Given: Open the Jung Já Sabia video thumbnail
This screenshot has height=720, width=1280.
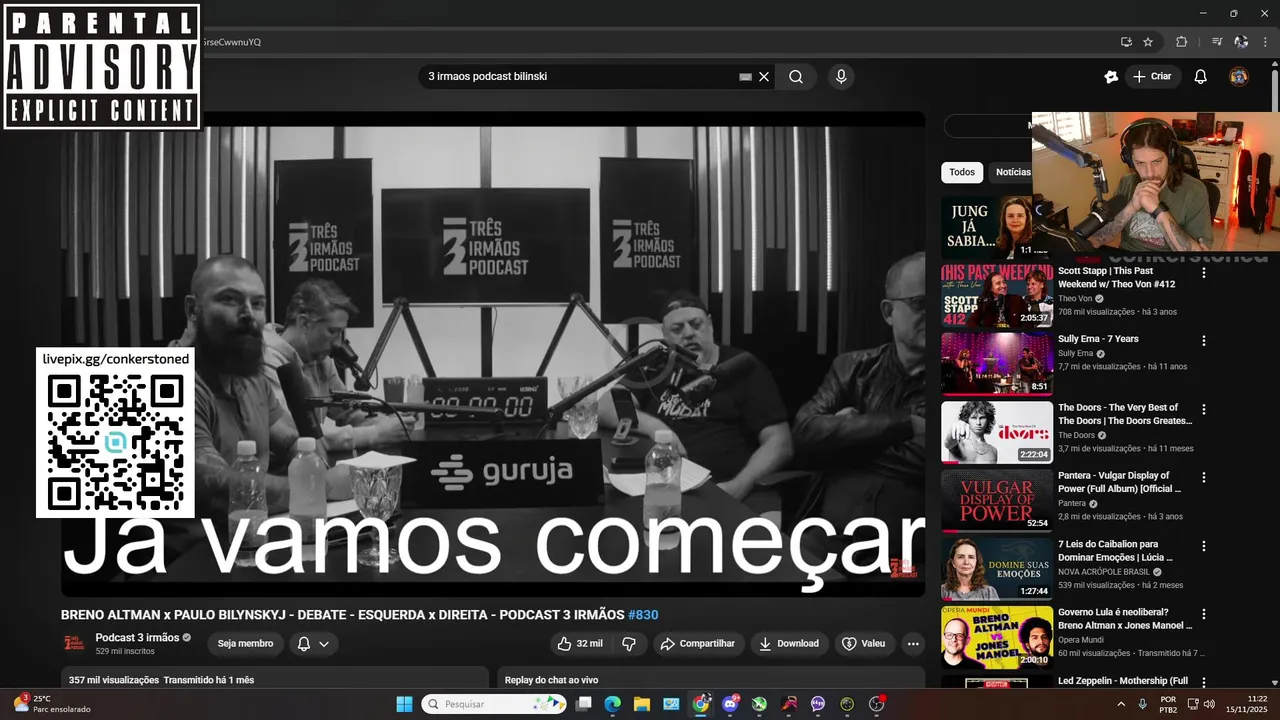Looking at the screenshot, I should (986, 227).
